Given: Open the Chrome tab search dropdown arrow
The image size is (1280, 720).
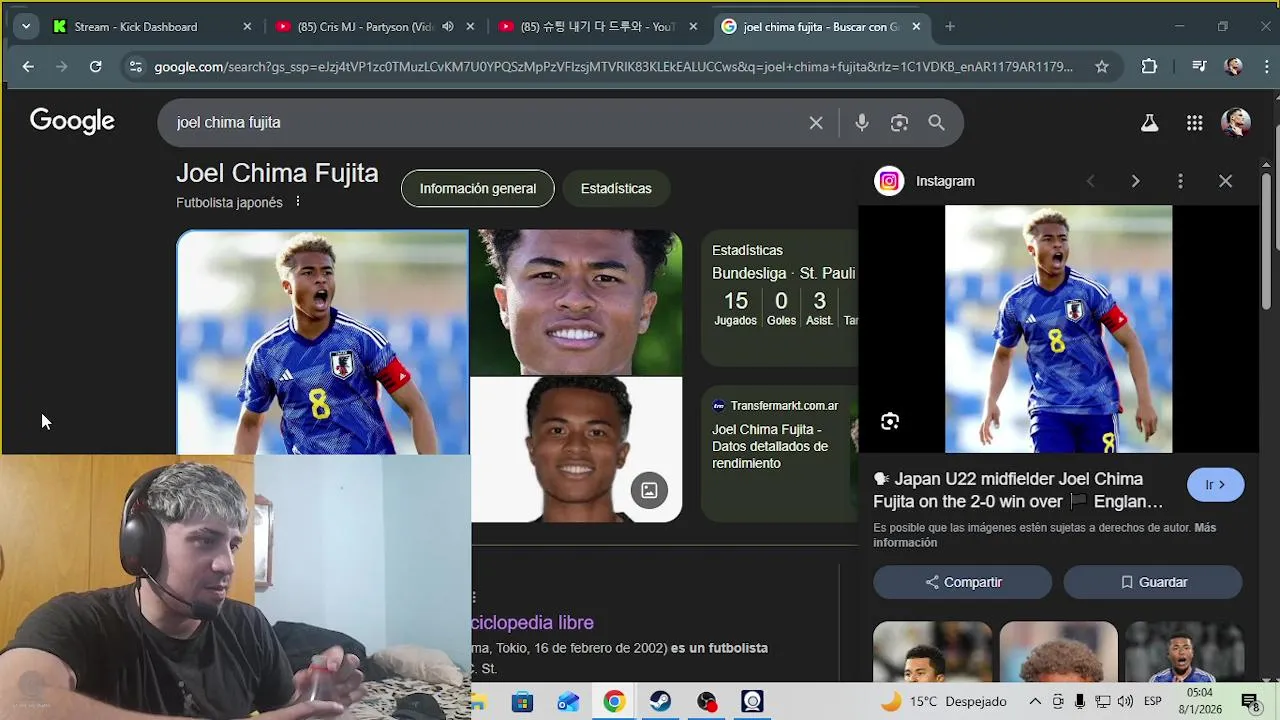Looking at the screenshot, I should pos(26,27).
